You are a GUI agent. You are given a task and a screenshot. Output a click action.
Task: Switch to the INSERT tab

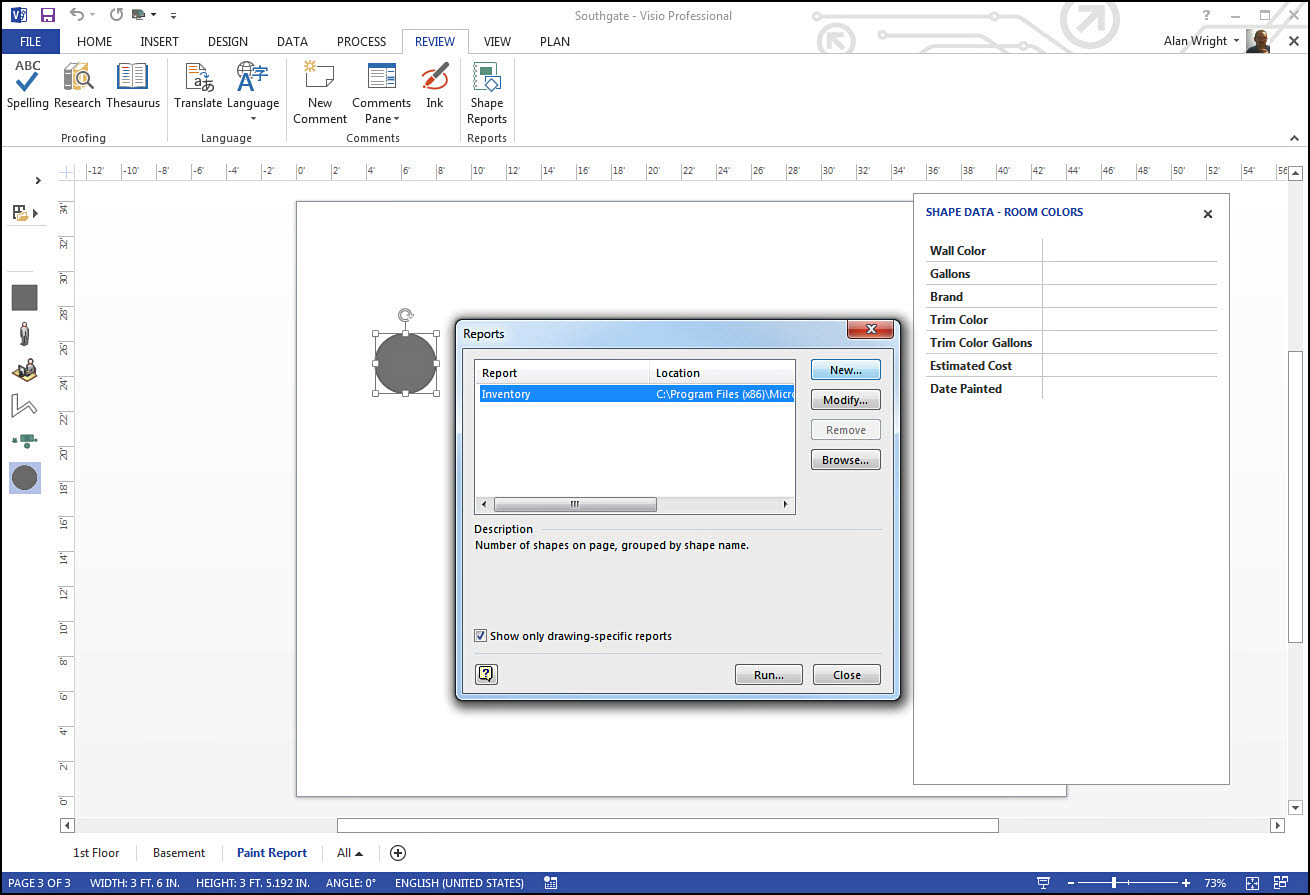coord(160,41)
